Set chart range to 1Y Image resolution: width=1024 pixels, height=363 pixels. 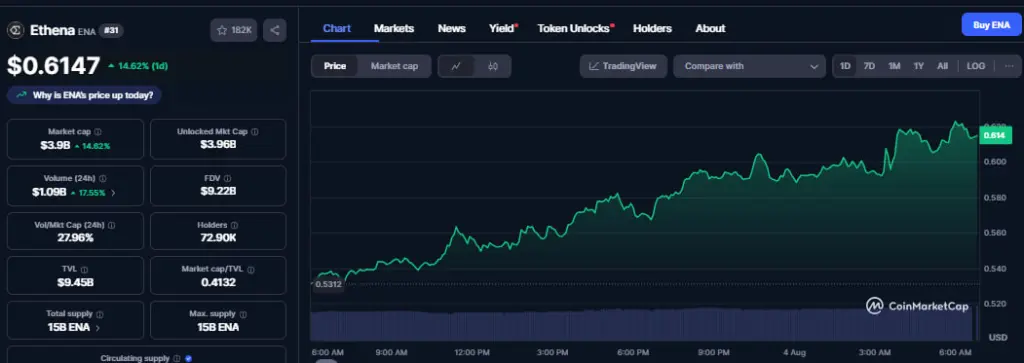click(919, 66)
